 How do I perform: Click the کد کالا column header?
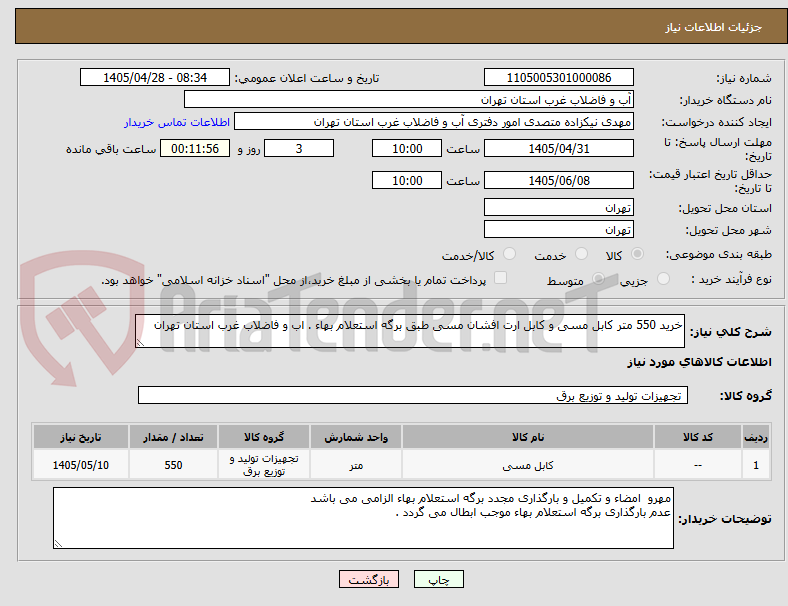pyautogui.click(x=698, y=437)
